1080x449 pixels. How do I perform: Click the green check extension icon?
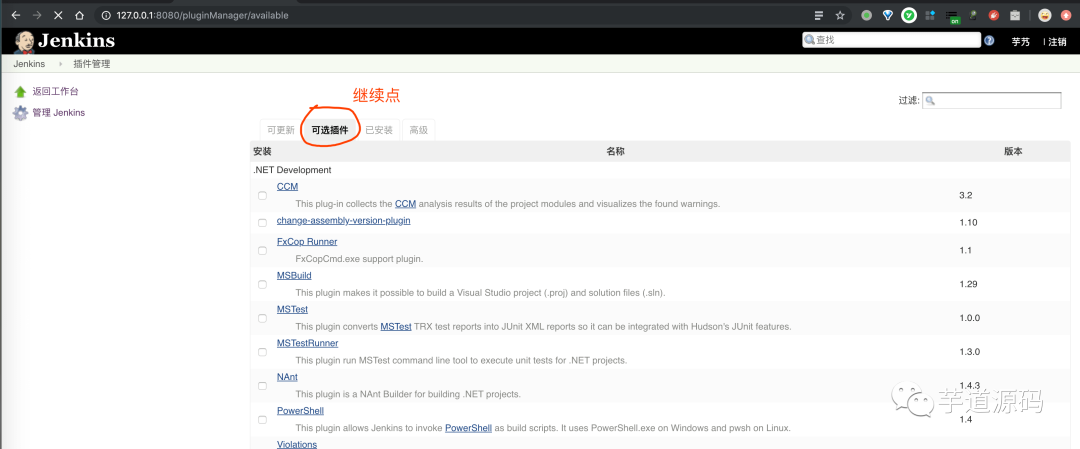pos(909,15)
